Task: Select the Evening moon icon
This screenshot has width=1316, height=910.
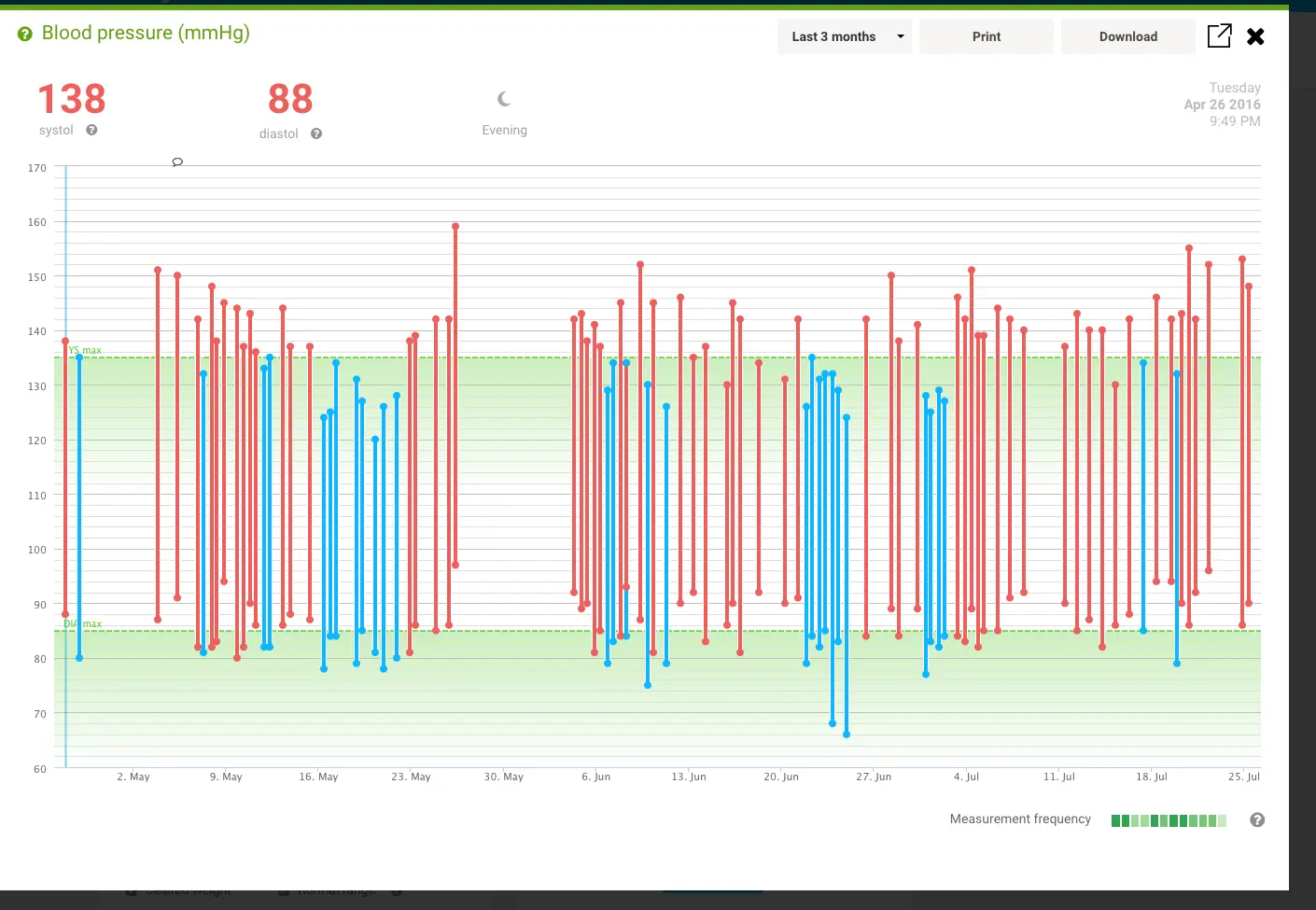Action: point(504,98)
